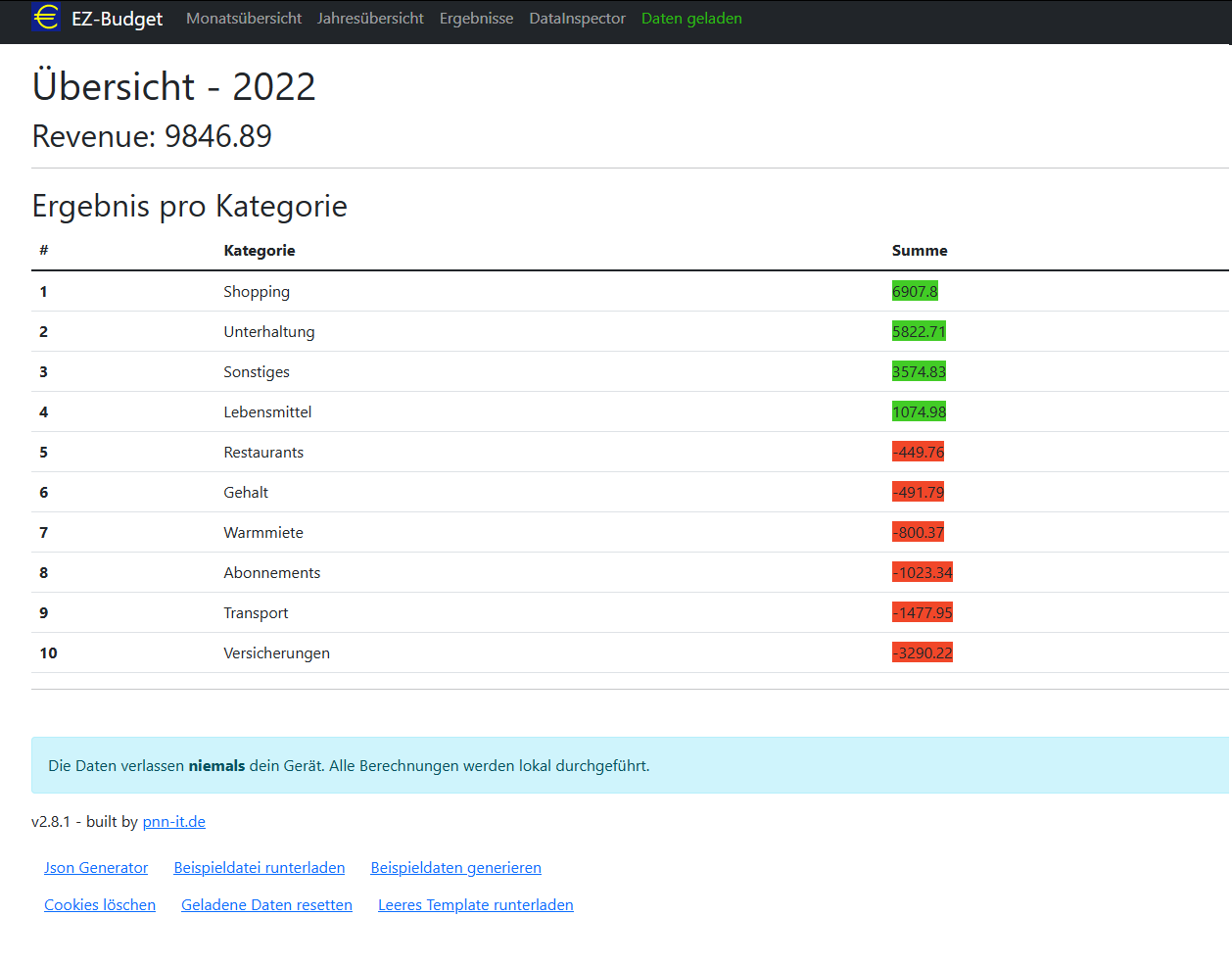
Task: Follow the pnn-it.de link
Action: (x=173, y=822)
